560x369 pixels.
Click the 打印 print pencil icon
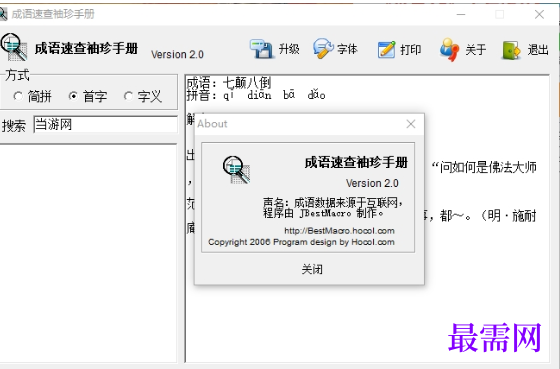coord(387,49)
